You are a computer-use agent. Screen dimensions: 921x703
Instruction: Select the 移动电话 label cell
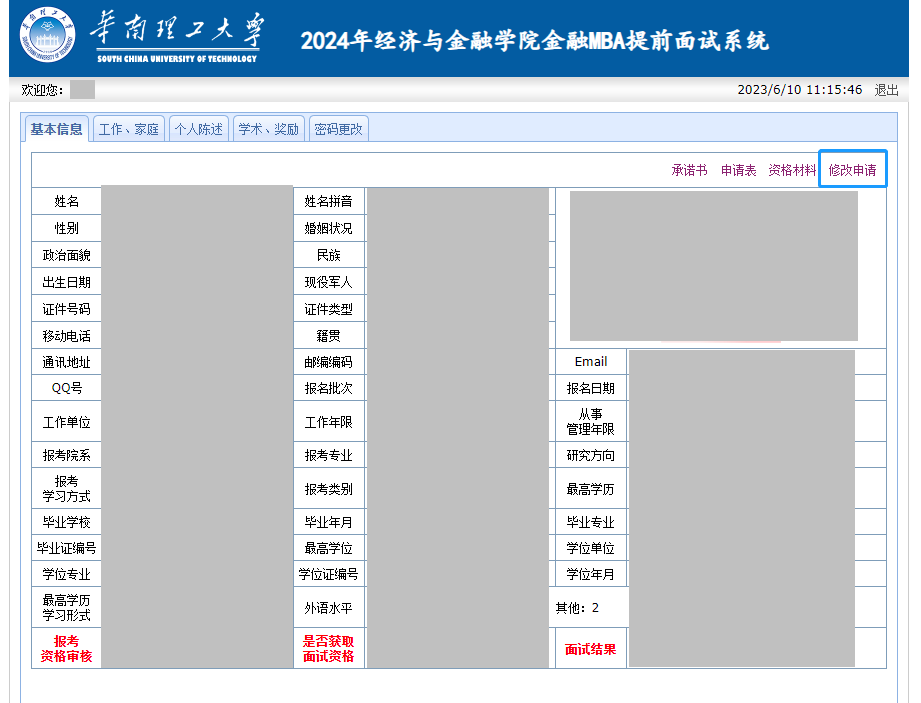tap(66, 336)
